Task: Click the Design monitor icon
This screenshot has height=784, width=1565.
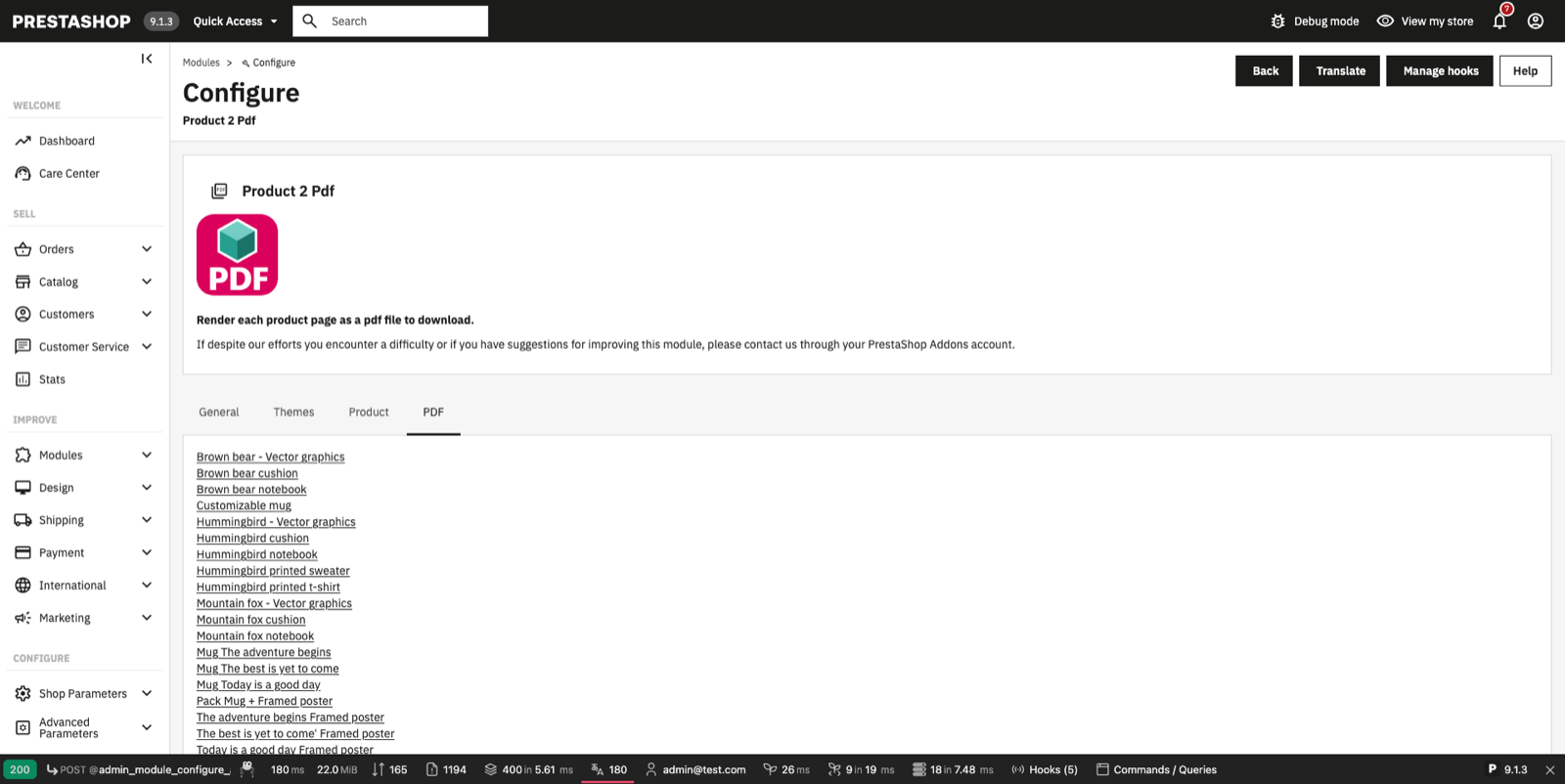Action: tap(22, 488)
